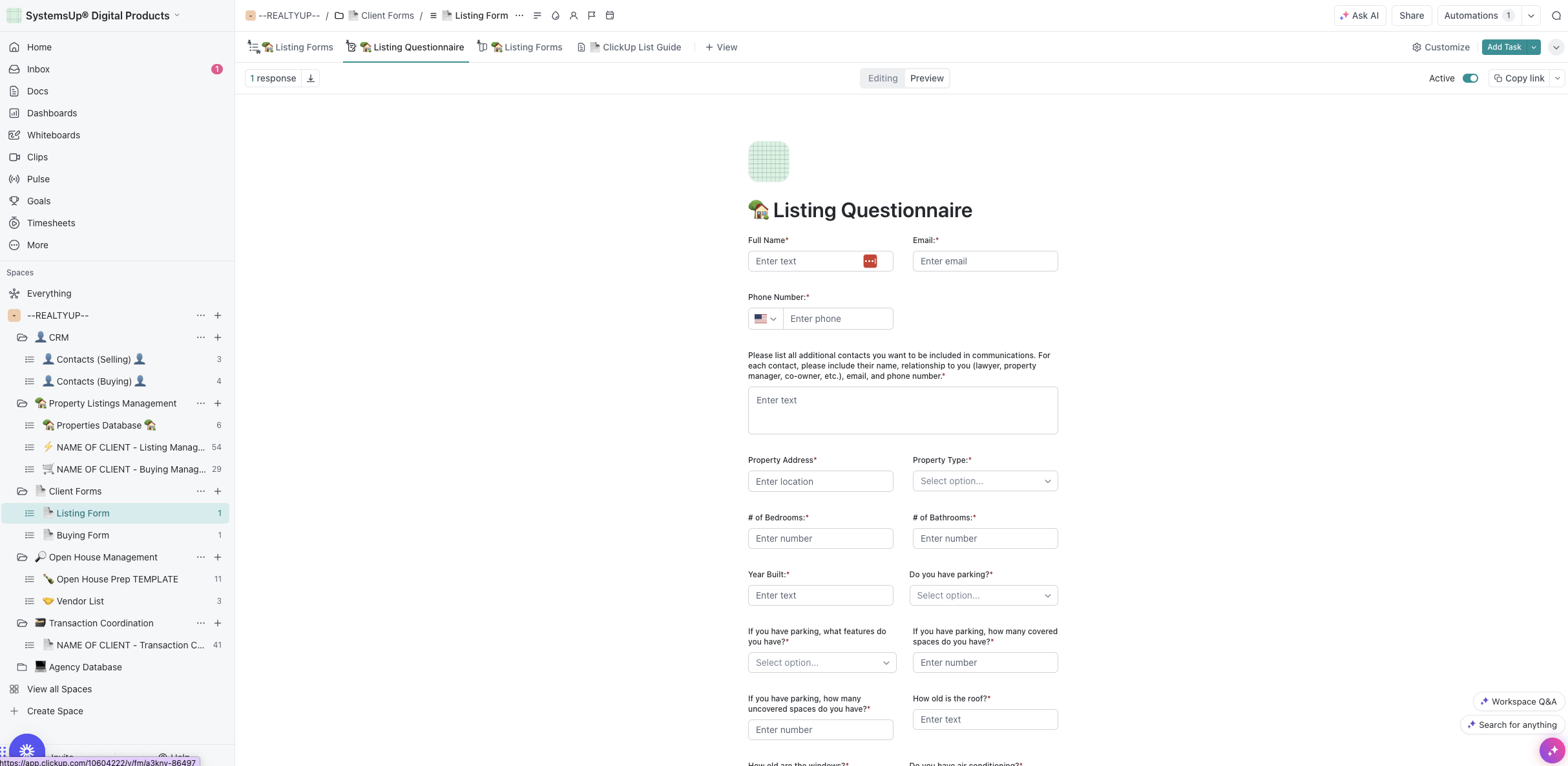The image size is (1568, 766).
Task: Click the download responses icon
Action: click(x=310, y=78)
